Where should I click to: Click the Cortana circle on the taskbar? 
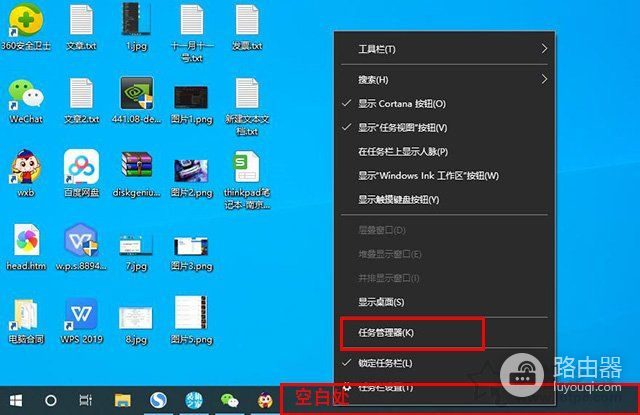point(51,400)
